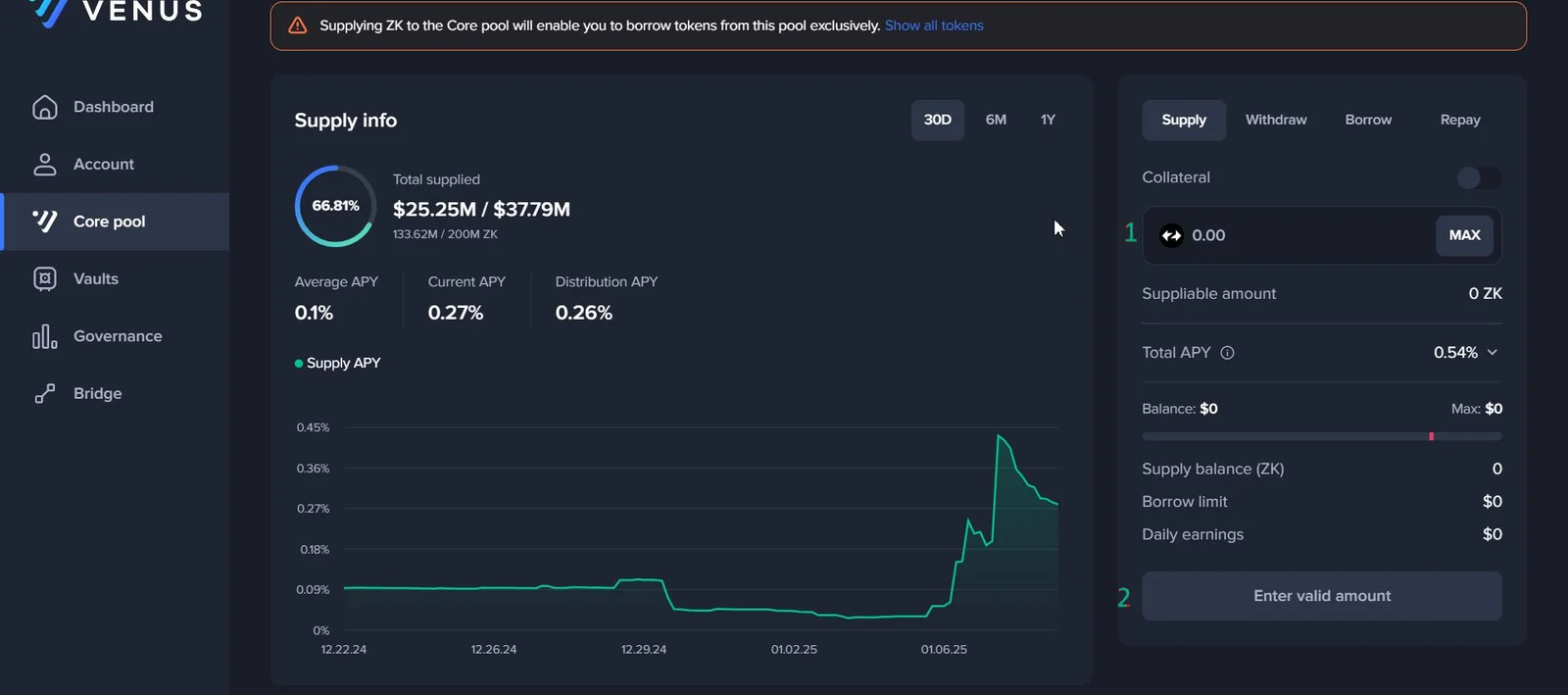Select the 30D chart range
This screenshot has width=1568, height=695.
click(938, 120)
